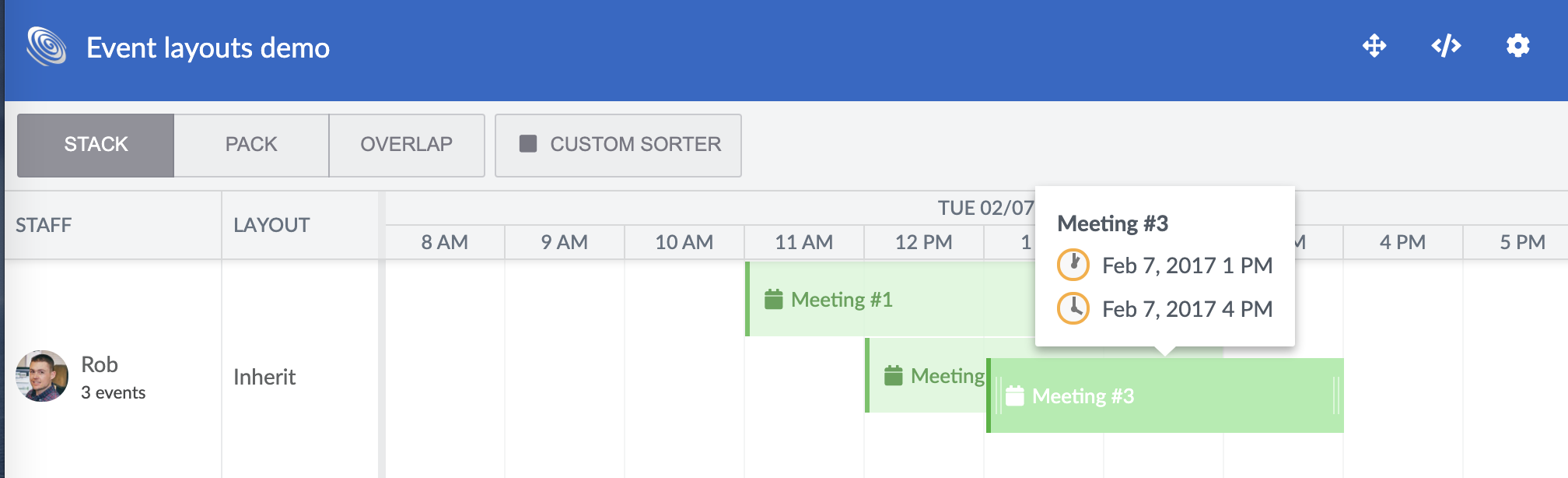The image size is (1568, 478).
Task: Enable the Custom Sorter checkbox
Action: (528, 144)
